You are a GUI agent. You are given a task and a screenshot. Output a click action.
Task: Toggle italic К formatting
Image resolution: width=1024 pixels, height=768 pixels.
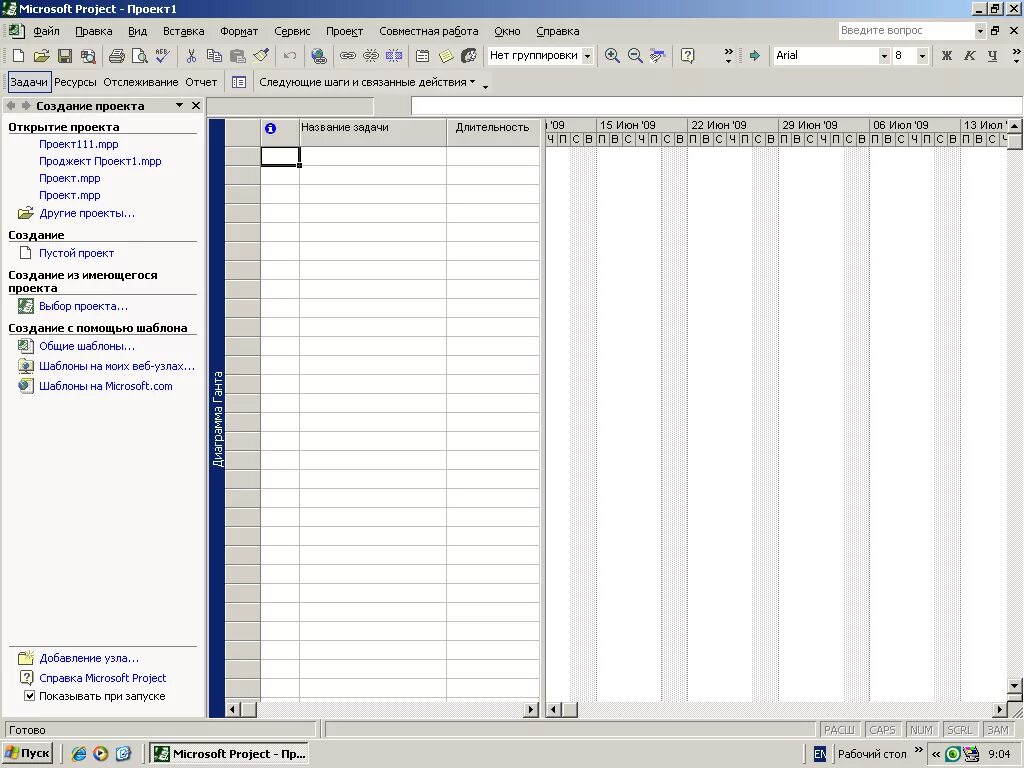[x=970, y=56]
